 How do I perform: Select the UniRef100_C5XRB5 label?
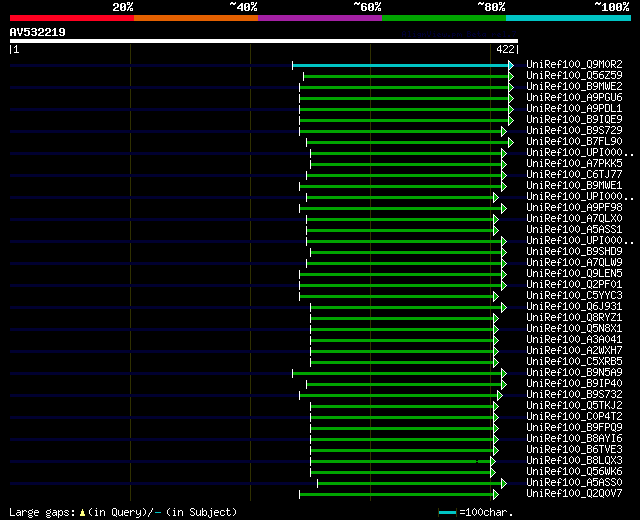(x=574, y=362)
